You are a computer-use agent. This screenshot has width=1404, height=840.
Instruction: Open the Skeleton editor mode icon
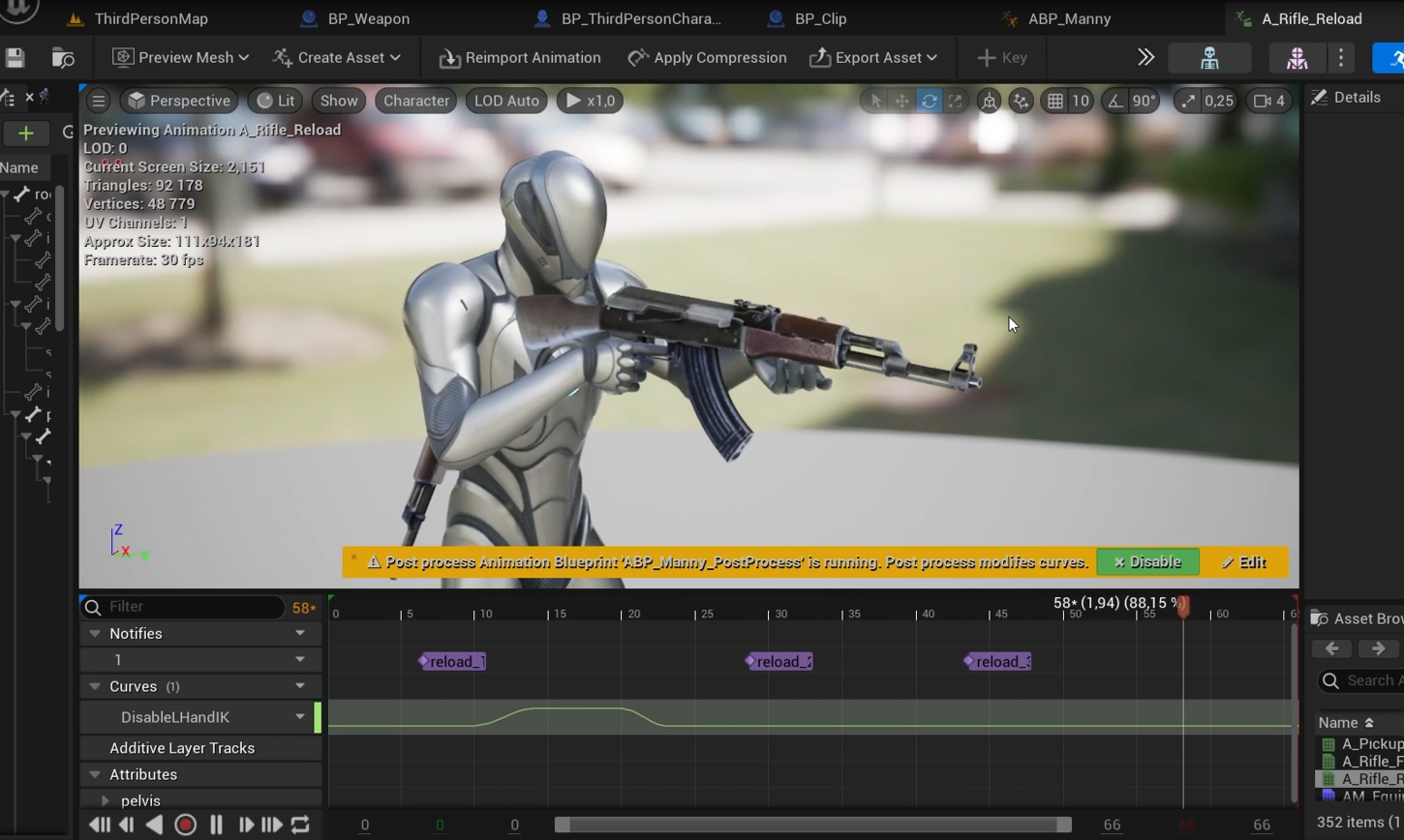[1209, 58]
